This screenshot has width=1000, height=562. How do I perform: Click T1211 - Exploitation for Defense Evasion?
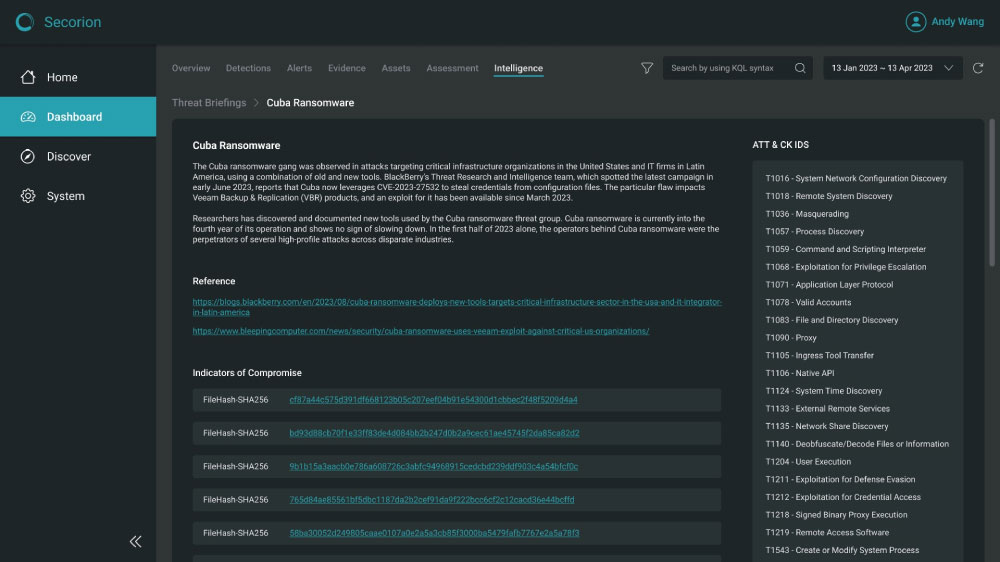pos(840,480)
